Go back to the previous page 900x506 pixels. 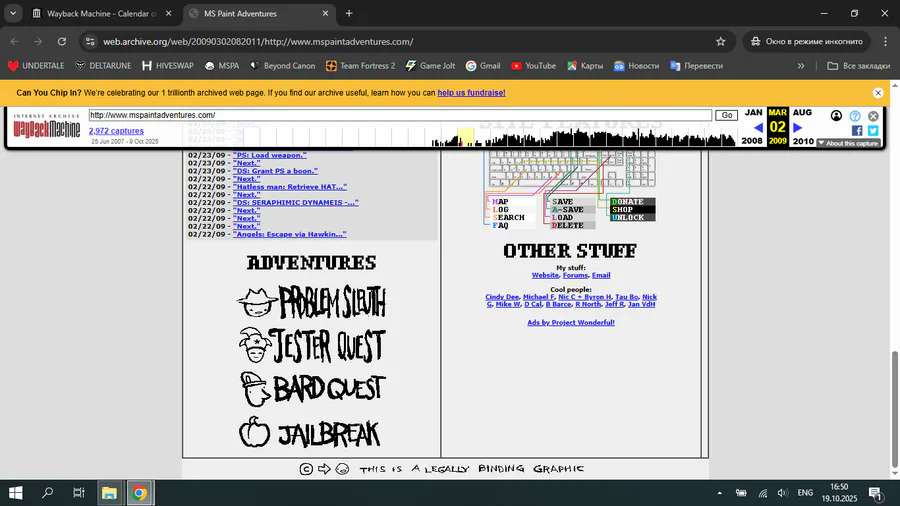(x=15, y=41)
